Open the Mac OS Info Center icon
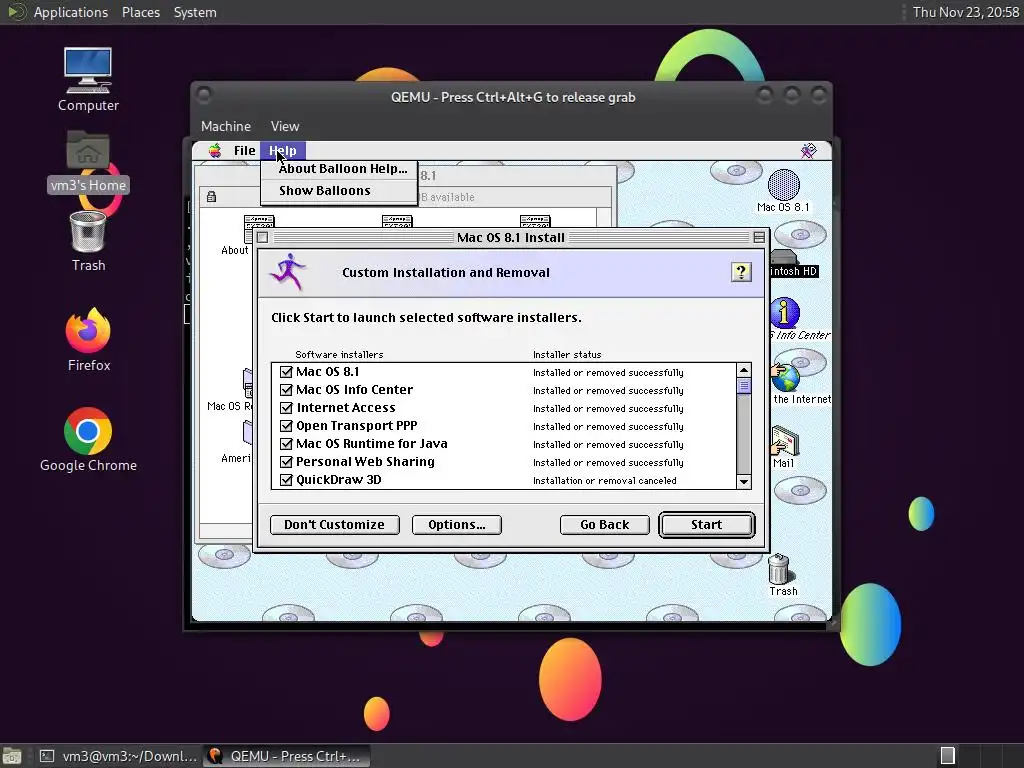Viewport: 1024px width, 768px height. (x=784, y=313)
